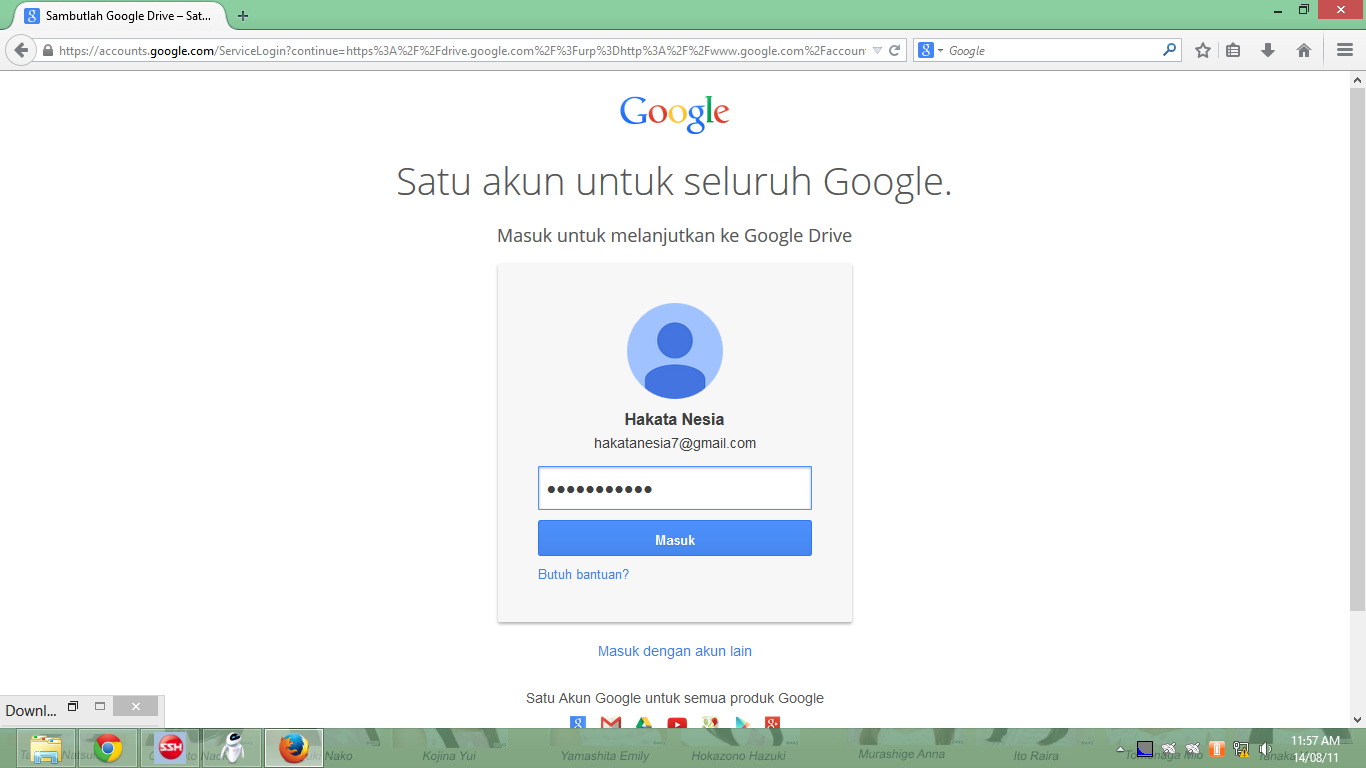Click the Google Drive product icon
This screenshot has height=768, width=1366.
pos(644,722)
